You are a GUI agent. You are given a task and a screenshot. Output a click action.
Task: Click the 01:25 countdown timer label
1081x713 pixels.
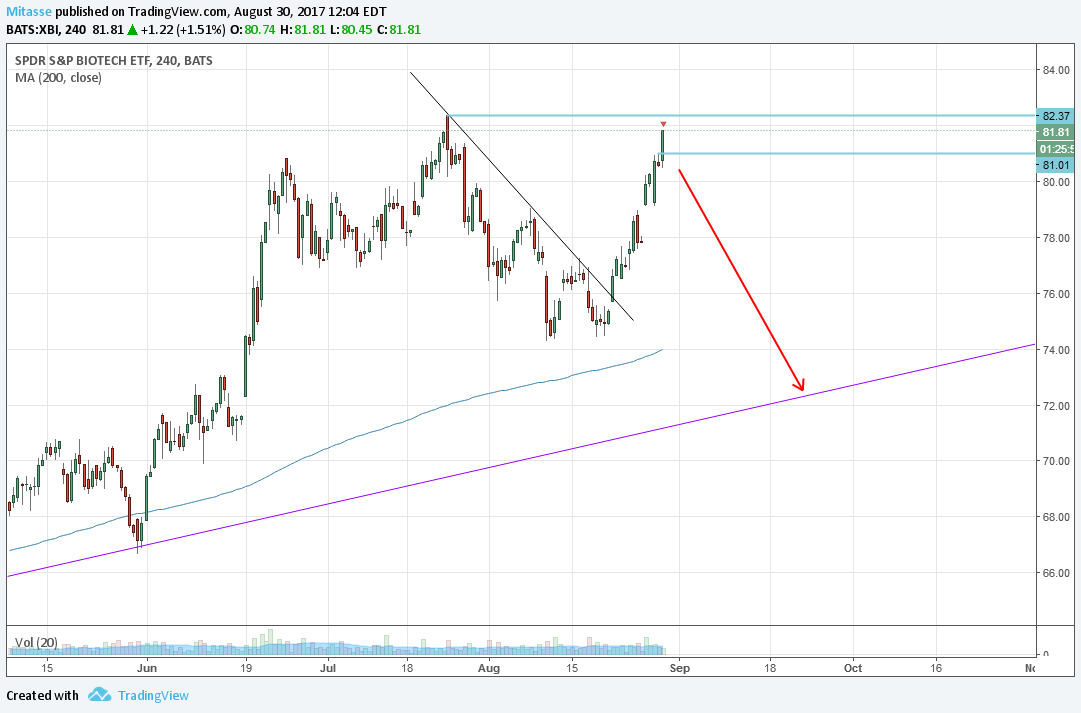tap(1056, 149)
